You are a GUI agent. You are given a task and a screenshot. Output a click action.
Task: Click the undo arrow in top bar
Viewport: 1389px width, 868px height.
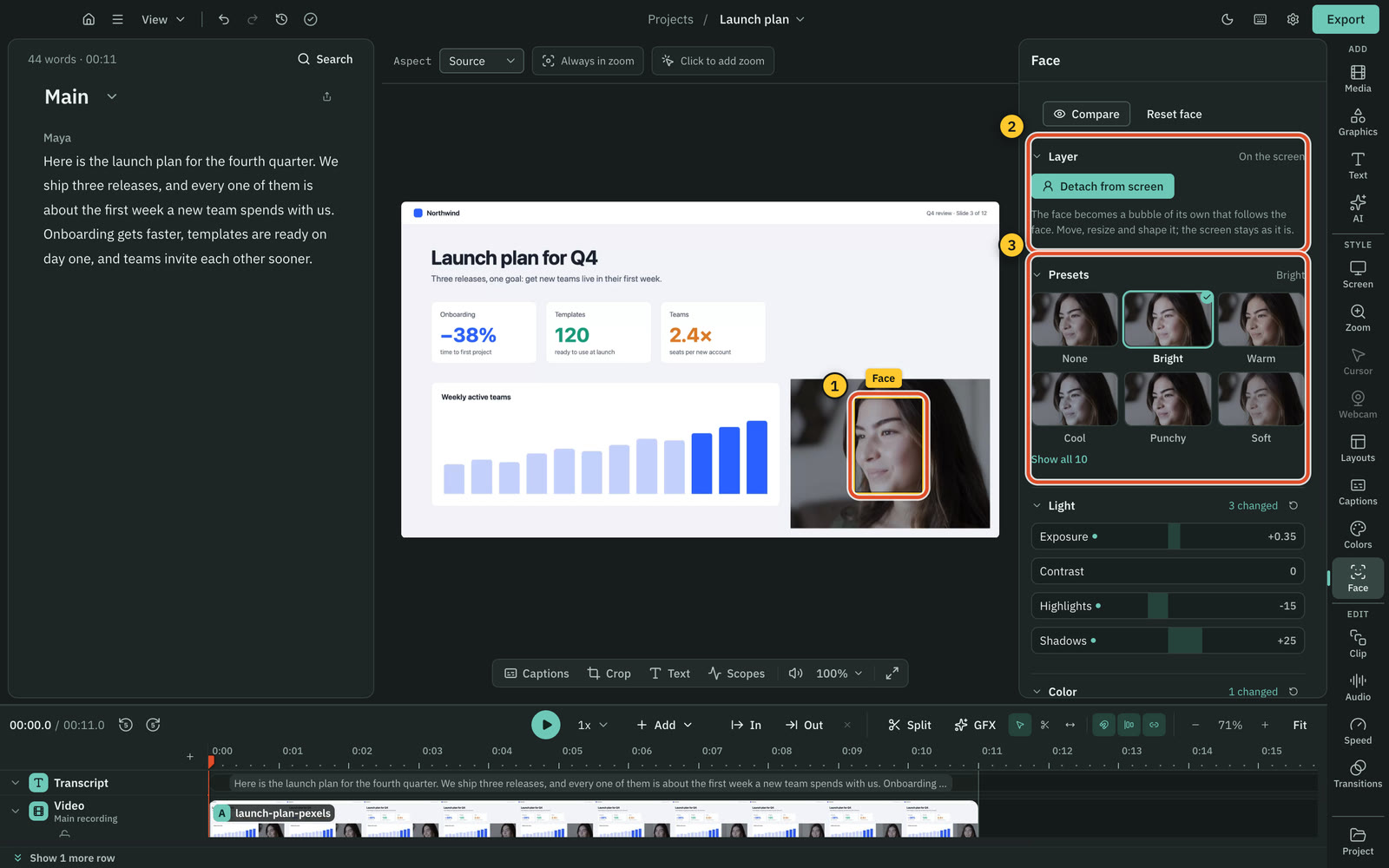[x=224, y=19]
